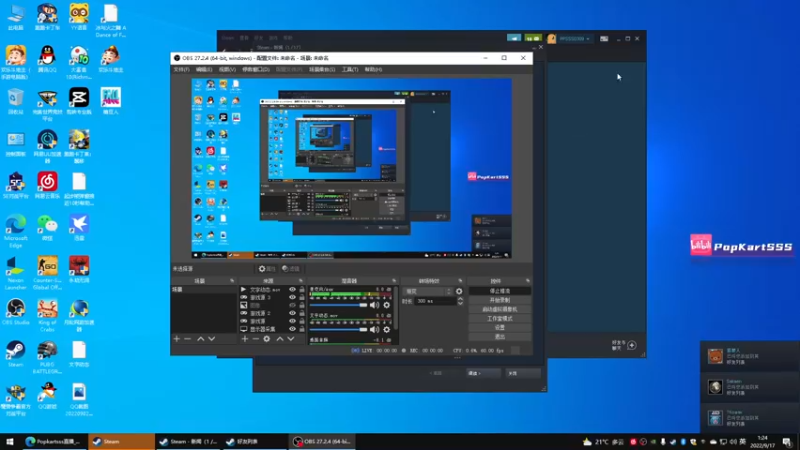Click the transition duration stepper arrows
This screenshot has width=800, height=450.
[460, 302]
